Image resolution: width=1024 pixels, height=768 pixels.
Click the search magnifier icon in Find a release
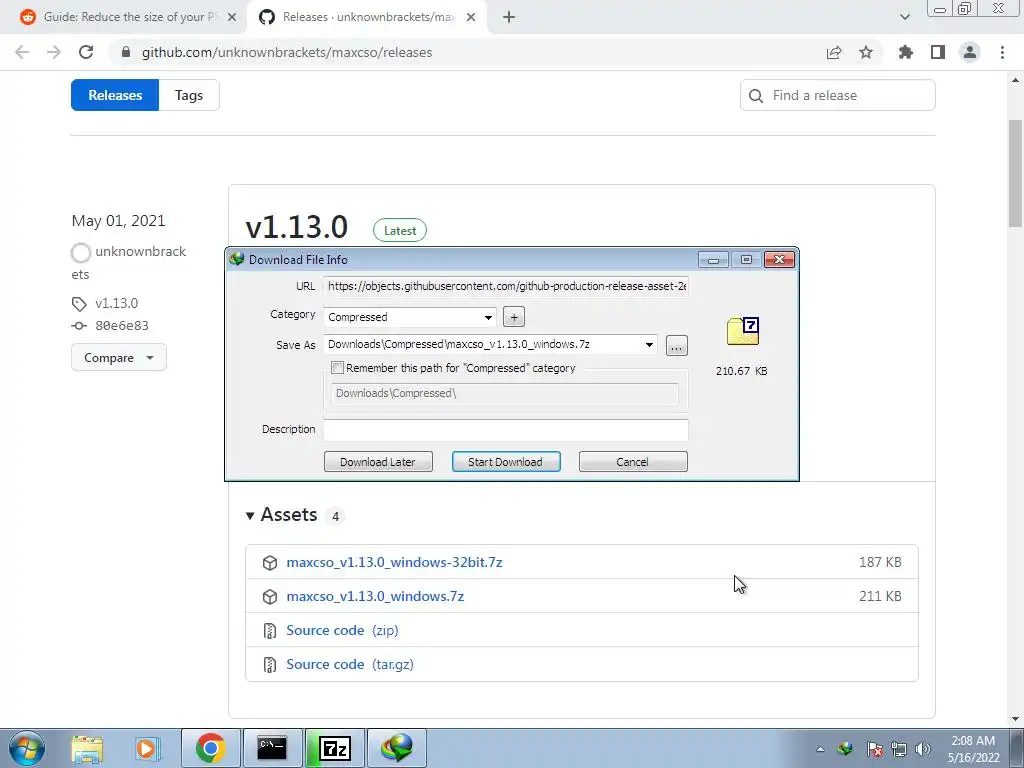[x=756, y=96]
